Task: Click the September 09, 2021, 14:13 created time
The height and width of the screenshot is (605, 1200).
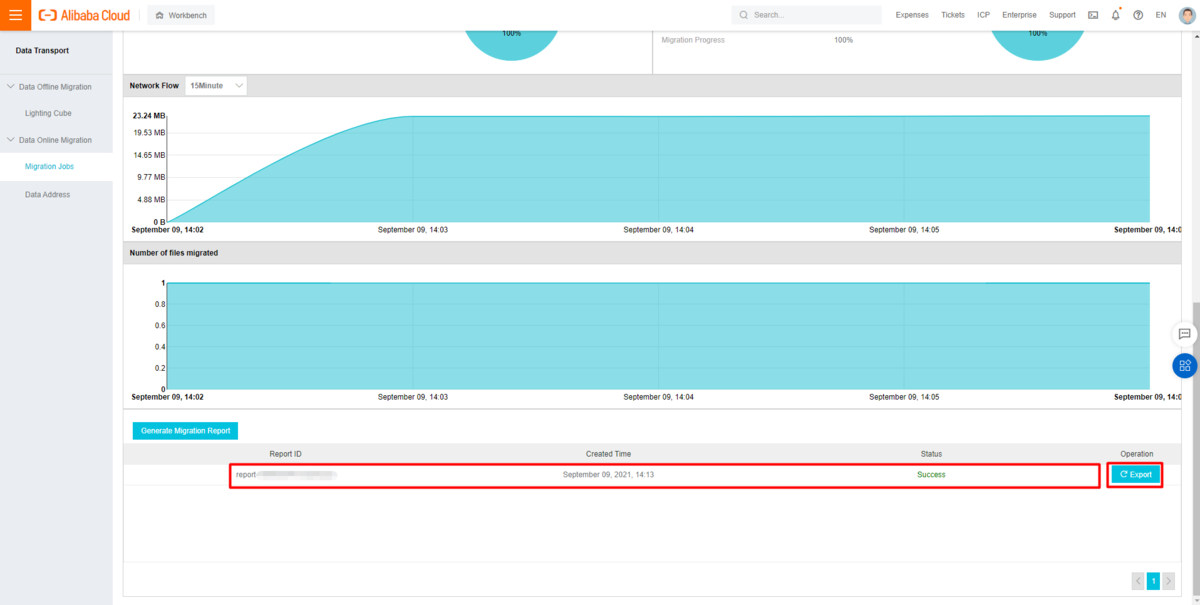Action: click(608, 475)
